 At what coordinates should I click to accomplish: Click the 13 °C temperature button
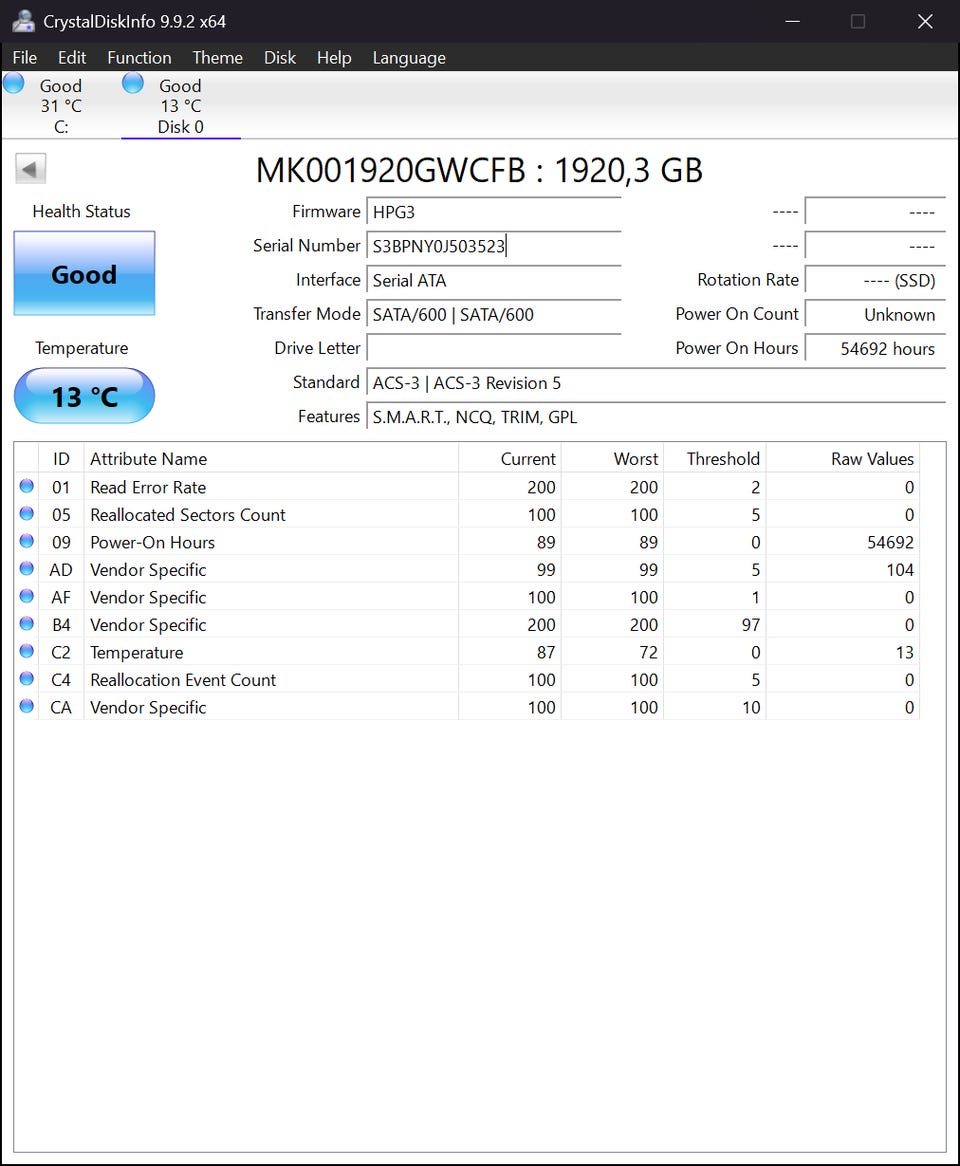click(84, 396)
